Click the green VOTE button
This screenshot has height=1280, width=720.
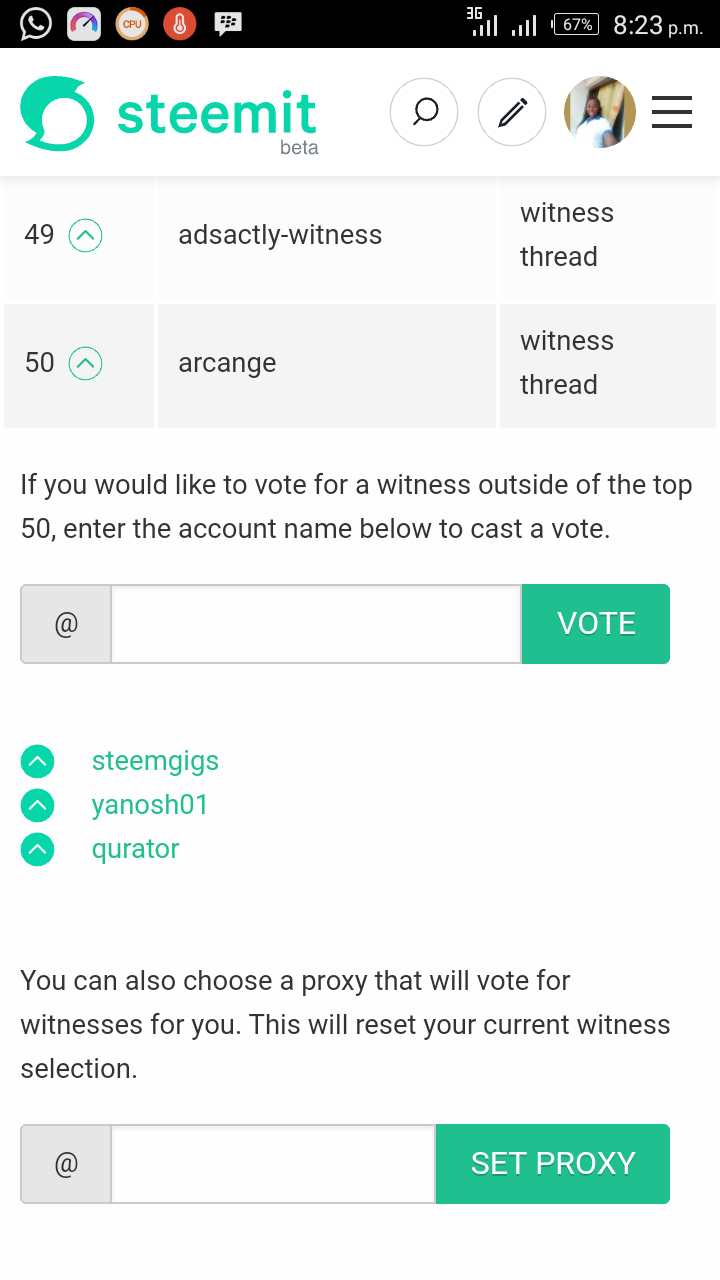(x=596, y=624)
